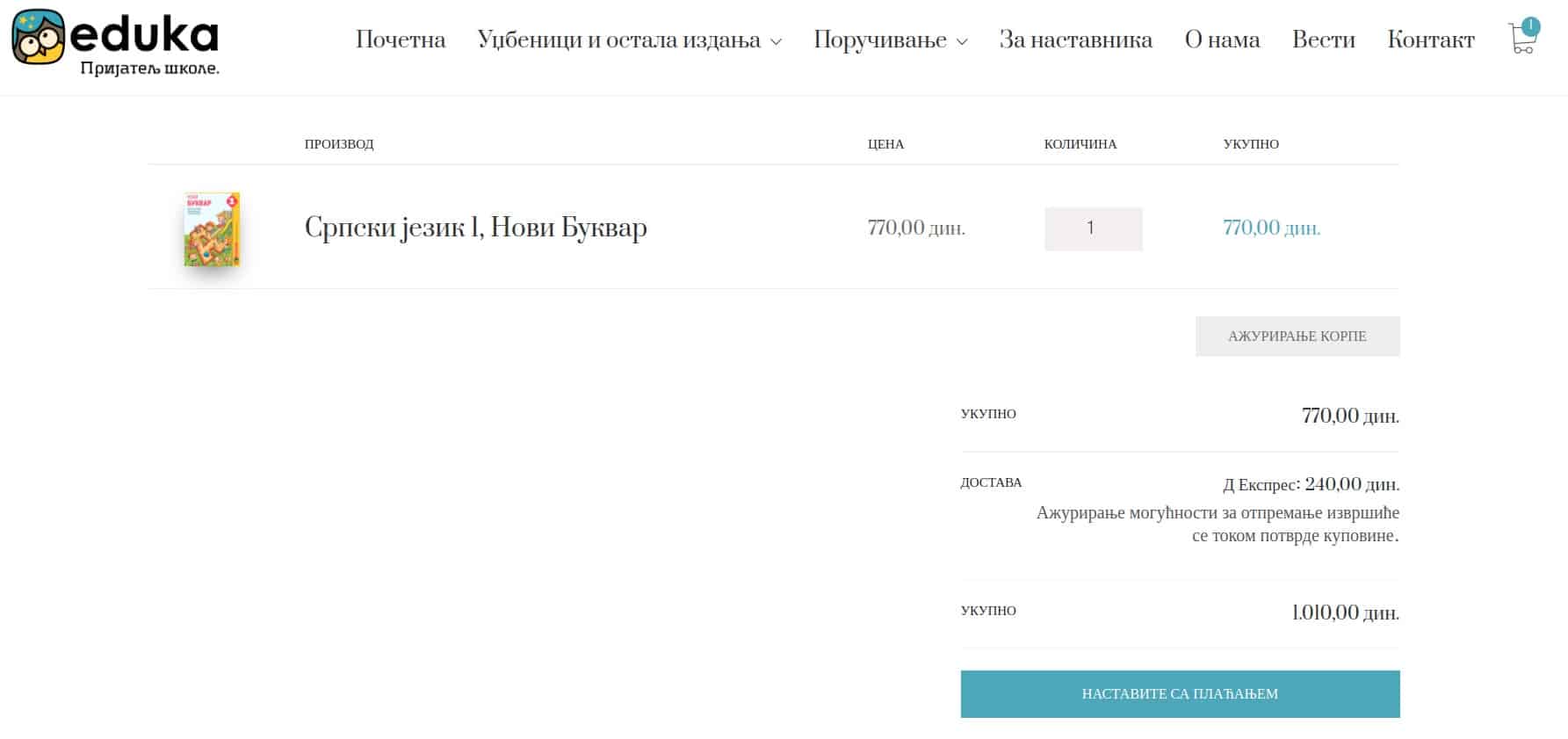Open the Контакт page
The height and width of the screenshot is (739, 1568).
point(1431,40)
